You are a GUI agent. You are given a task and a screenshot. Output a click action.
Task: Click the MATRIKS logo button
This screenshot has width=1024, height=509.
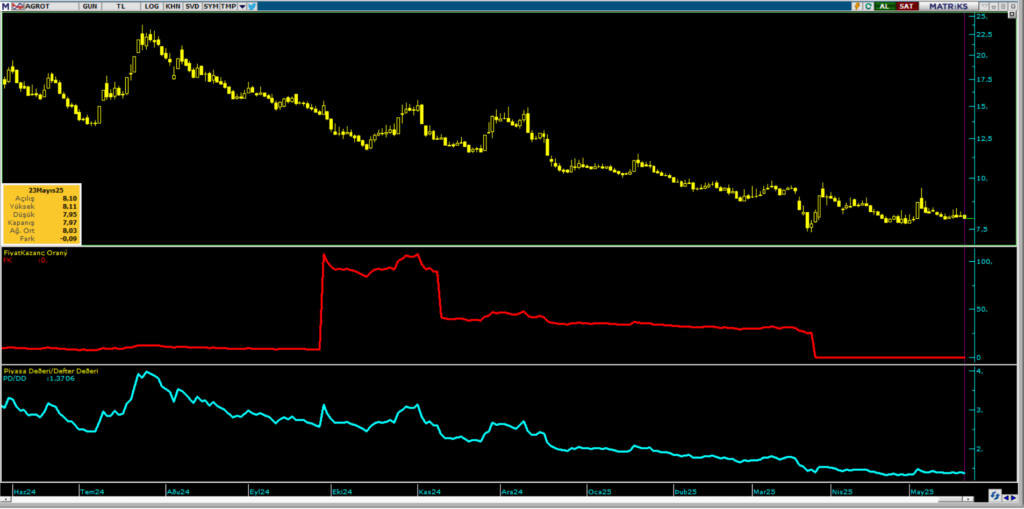948,6
